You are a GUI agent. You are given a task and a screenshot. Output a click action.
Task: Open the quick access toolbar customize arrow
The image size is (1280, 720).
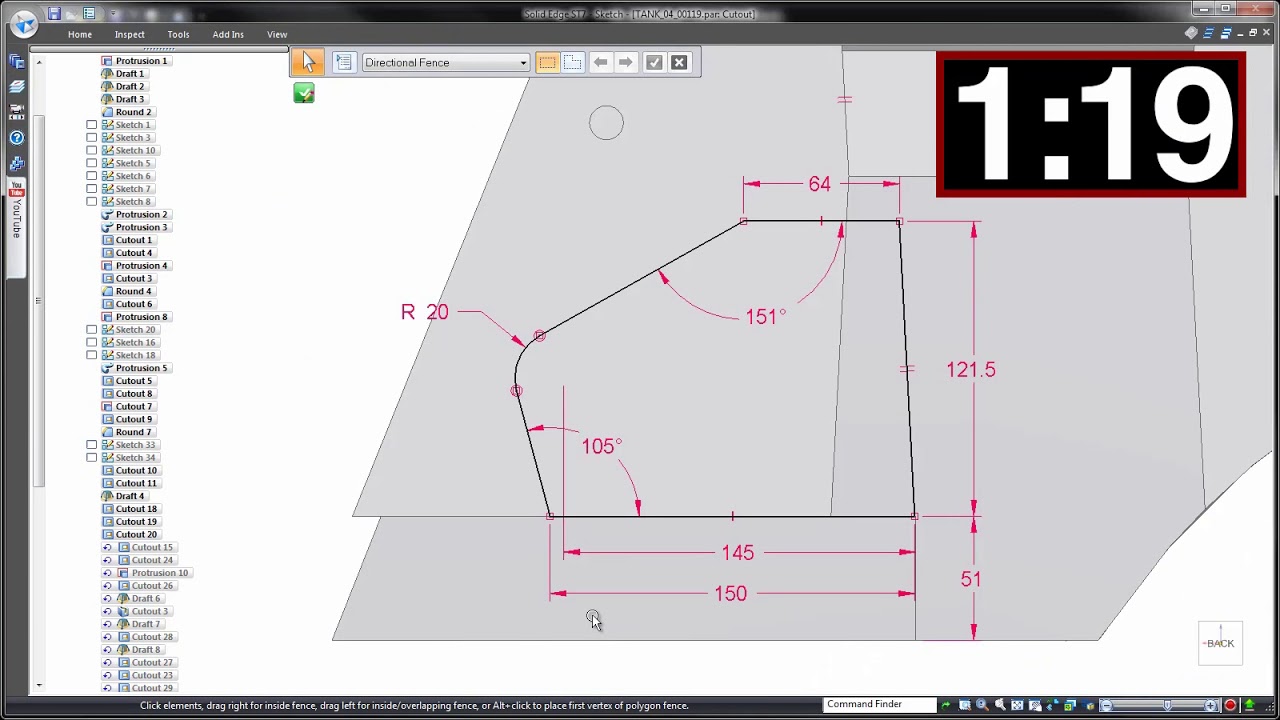115,14
